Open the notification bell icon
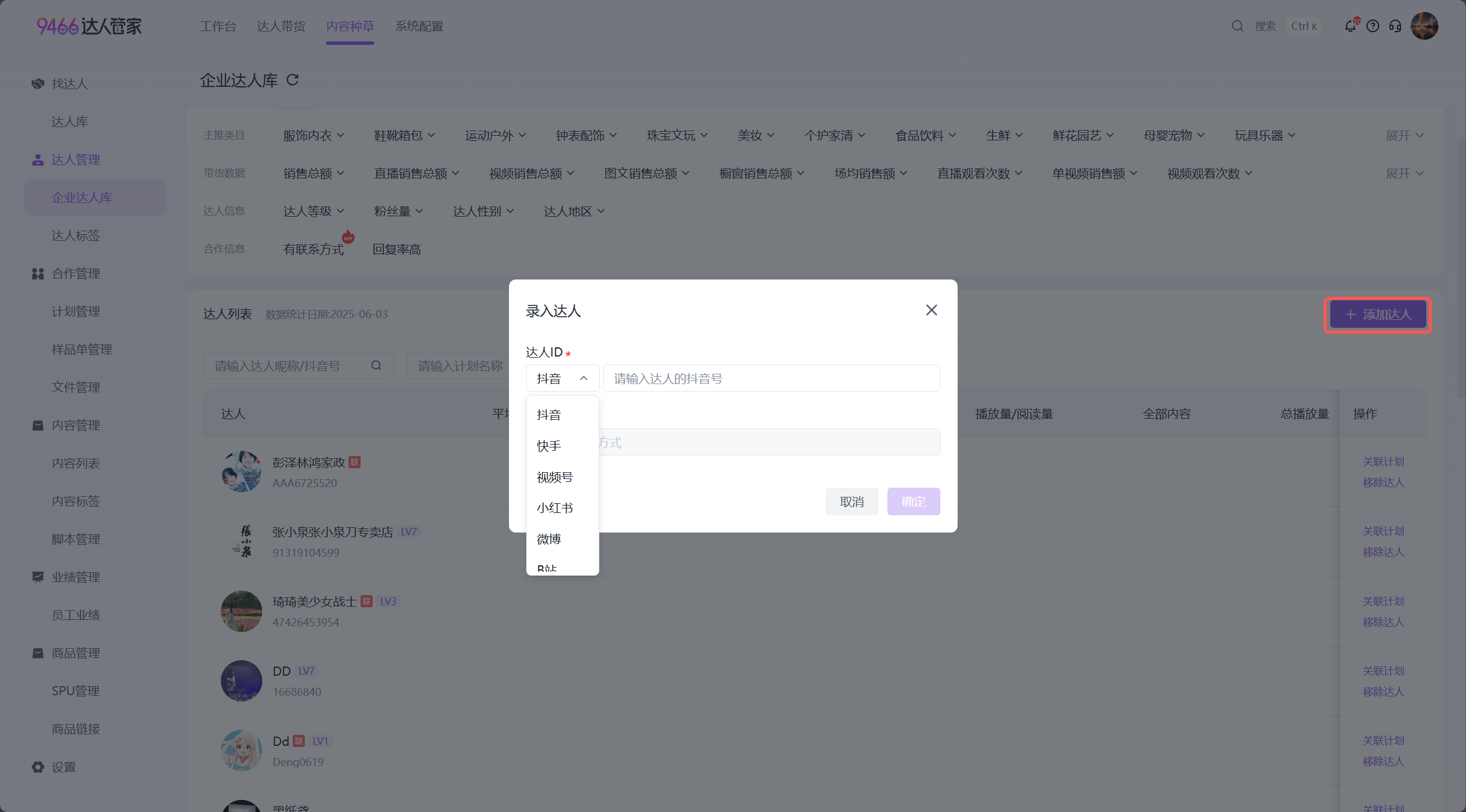 click(1350, 26)
